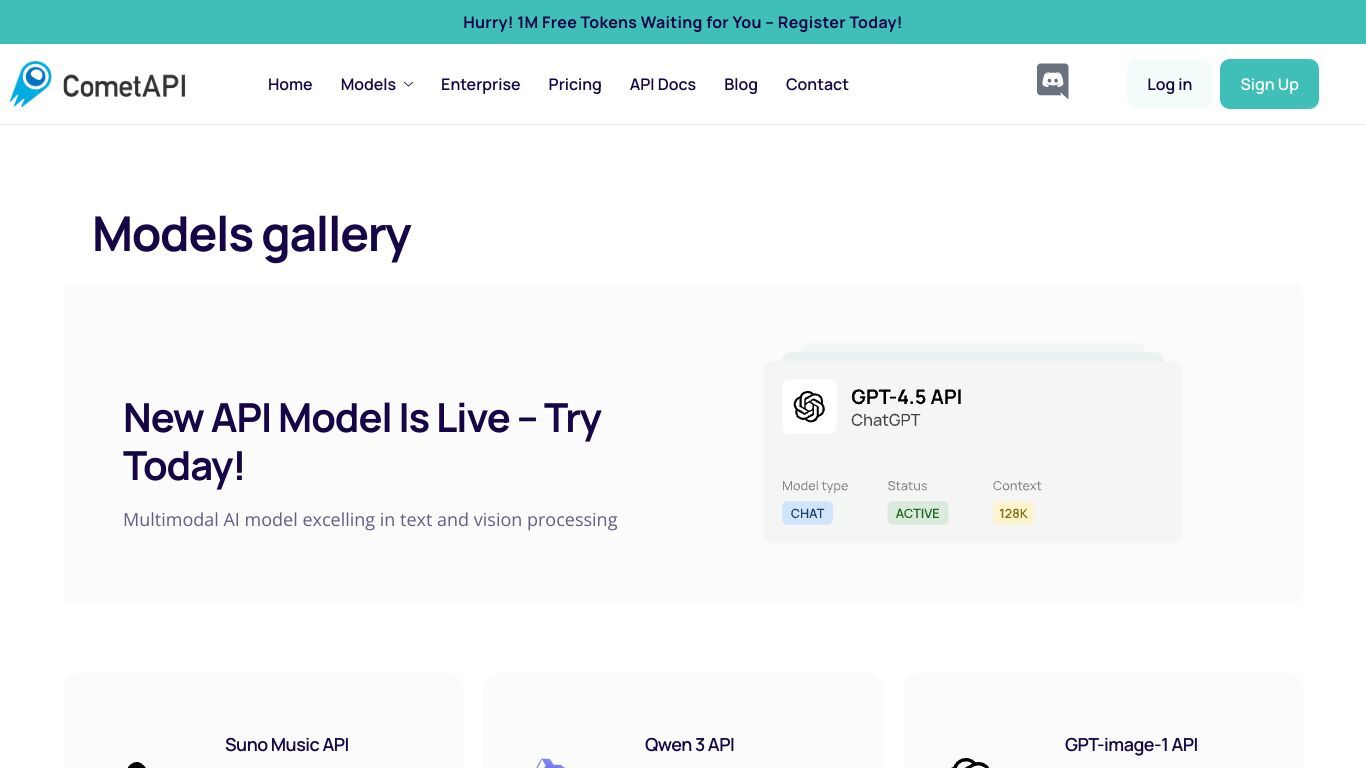Click the Log in button
Viewport: 1366px width, 768px height.
pos(1169,84)
